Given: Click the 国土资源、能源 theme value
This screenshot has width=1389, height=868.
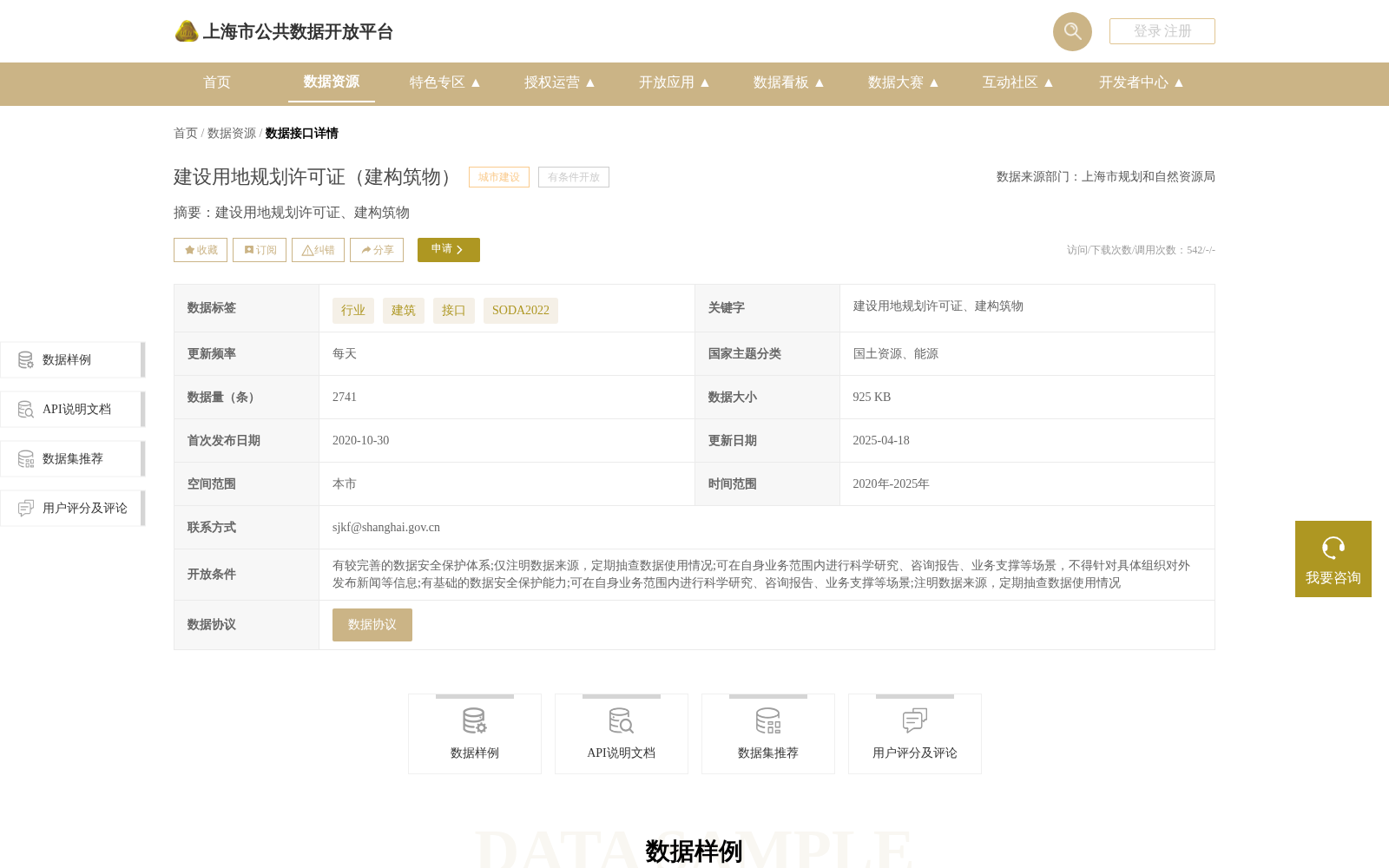Looking at the screenshot, I should 896,354.
